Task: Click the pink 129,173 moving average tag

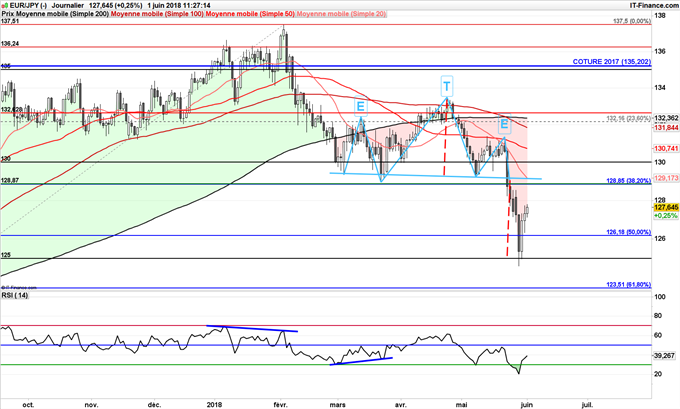Action: point(666,178)
